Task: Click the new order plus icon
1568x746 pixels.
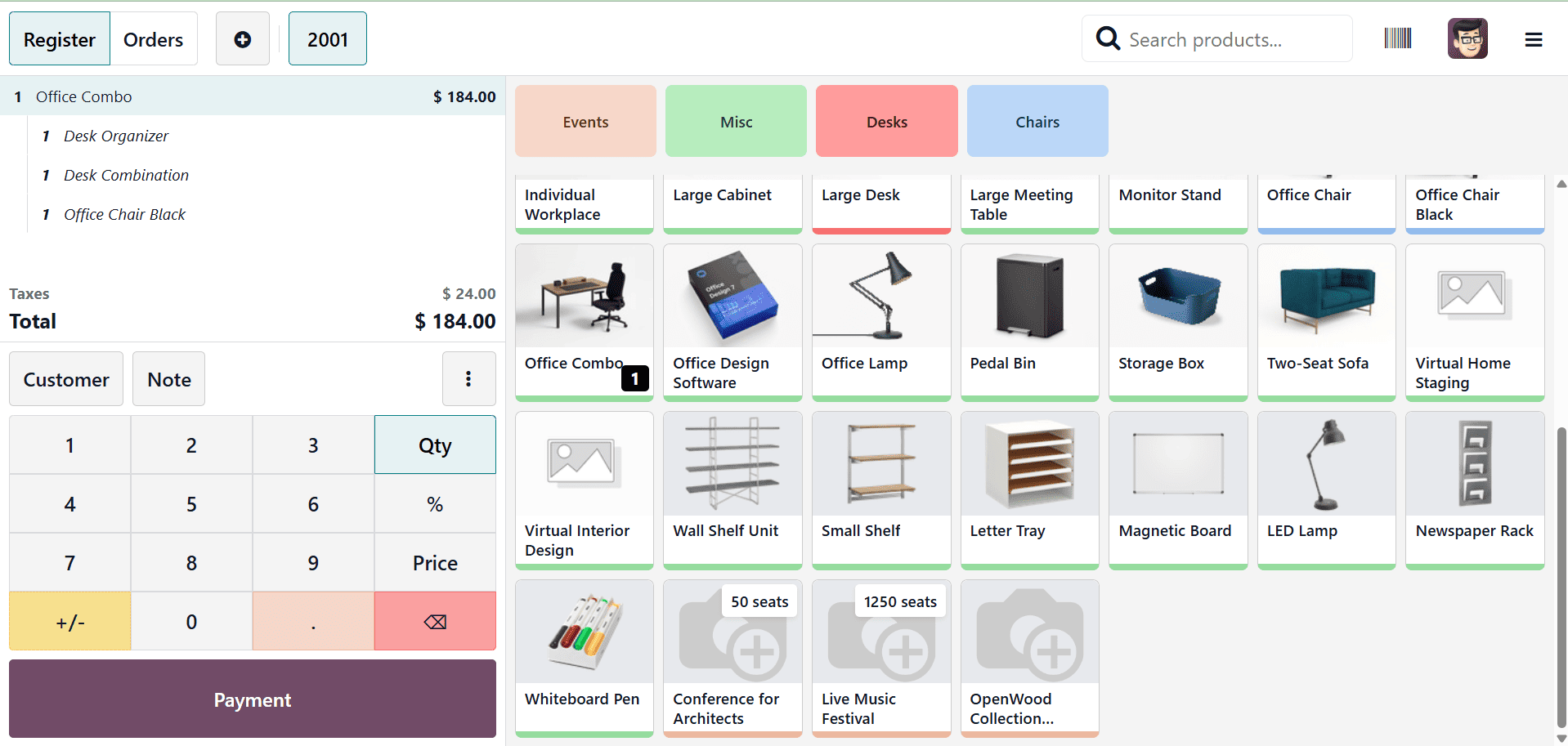Action: 243,39
